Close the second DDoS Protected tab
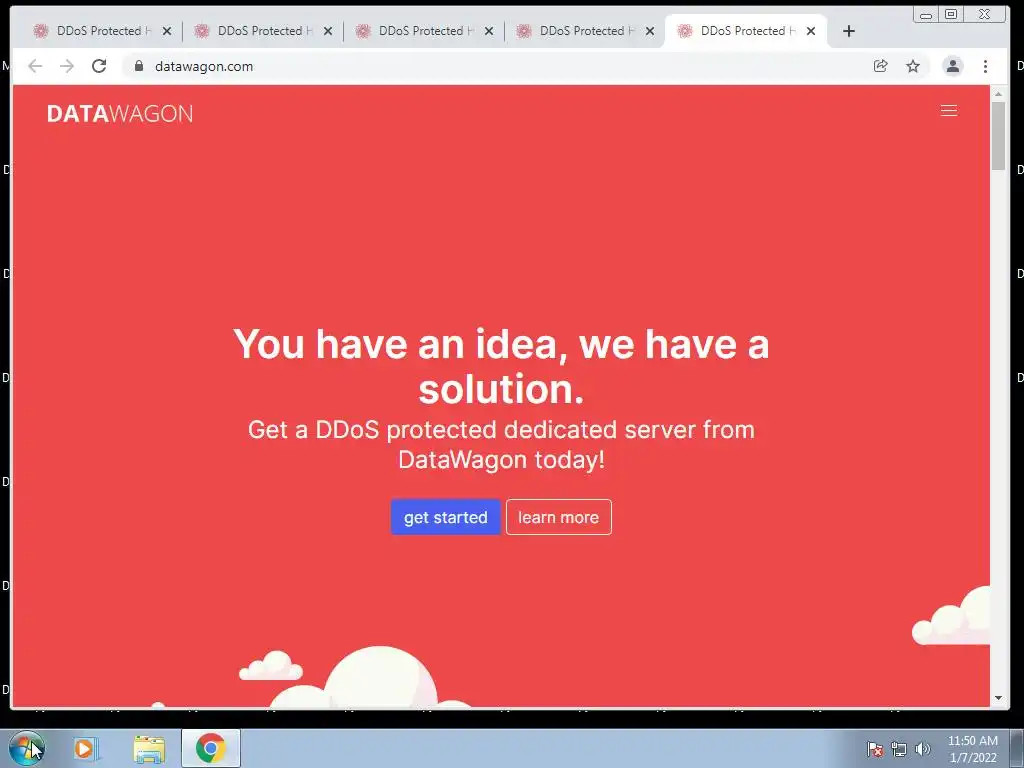 pos(328,31)
